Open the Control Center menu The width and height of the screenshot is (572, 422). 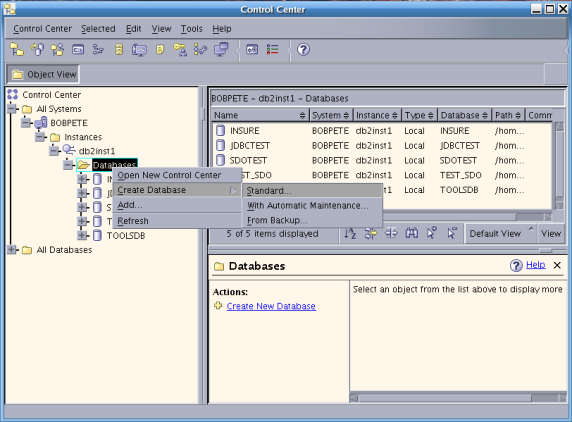(42, 28)
